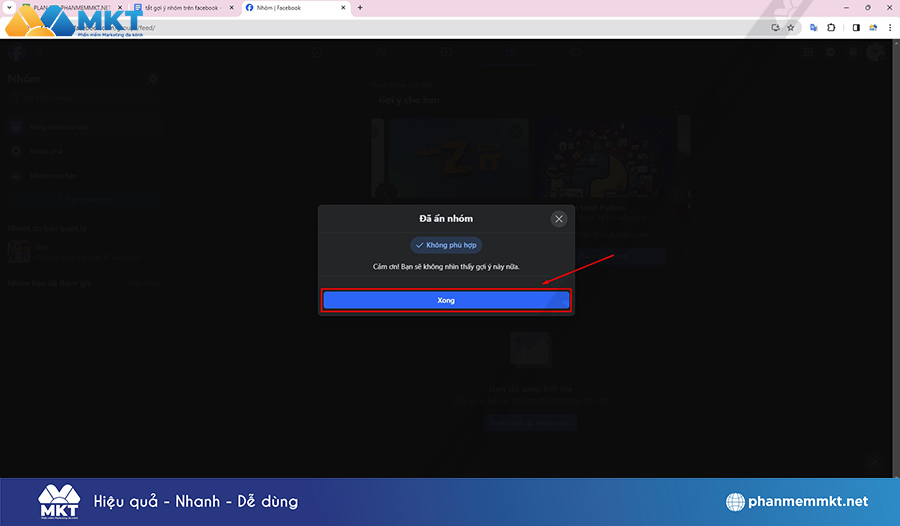Select Bảng feed của bạn in sidebar
Viewport: 900px width, 526px height.
tap(60, 128)
